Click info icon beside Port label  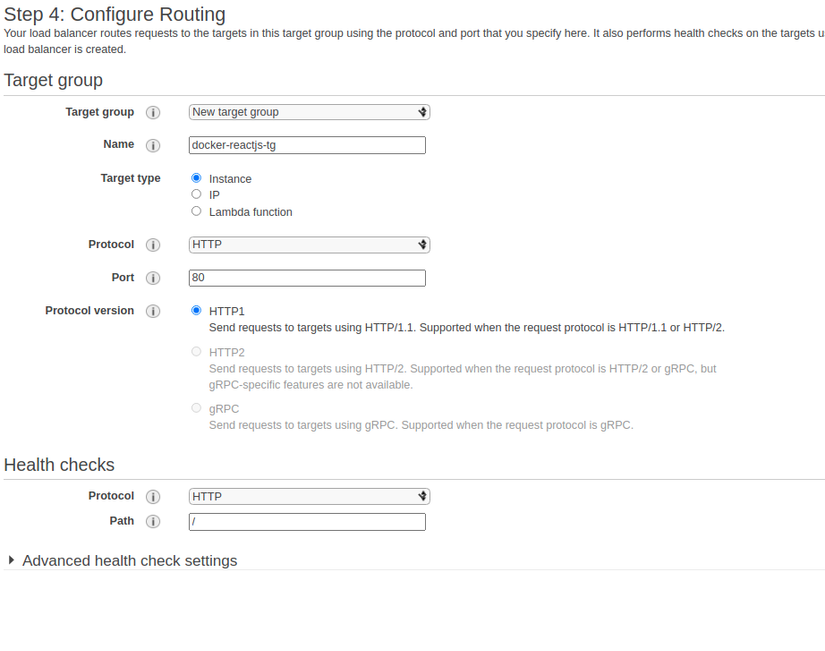(153, 278)
